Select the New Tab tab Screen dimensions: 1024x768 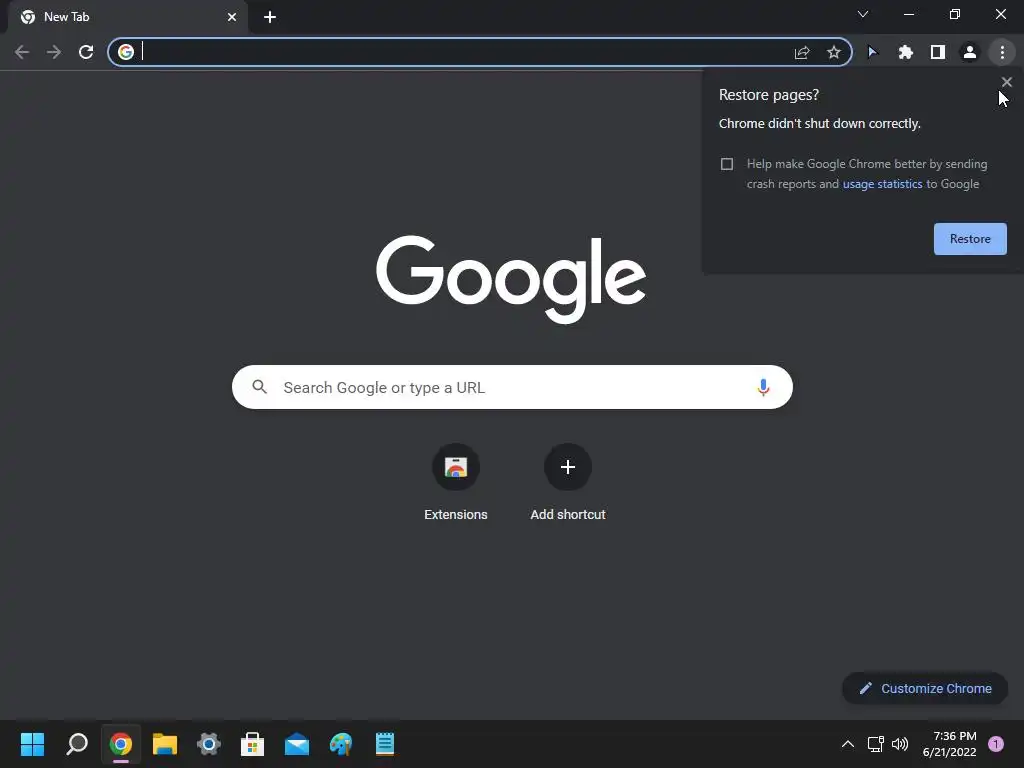point(128,17)
